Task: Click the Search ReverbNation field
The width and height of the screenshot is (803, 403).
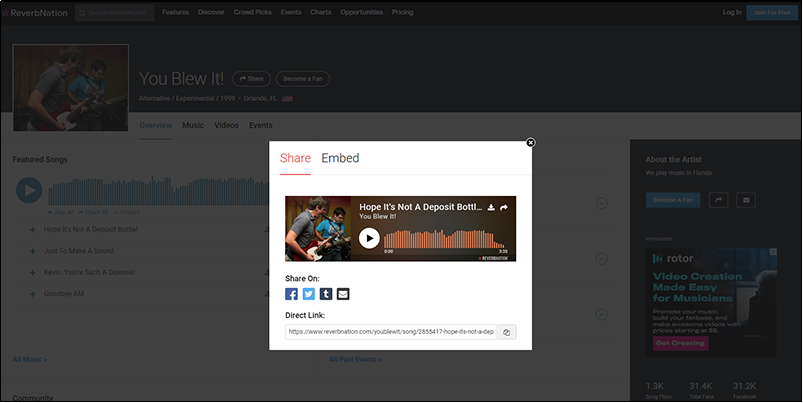Action: [115, 13]
